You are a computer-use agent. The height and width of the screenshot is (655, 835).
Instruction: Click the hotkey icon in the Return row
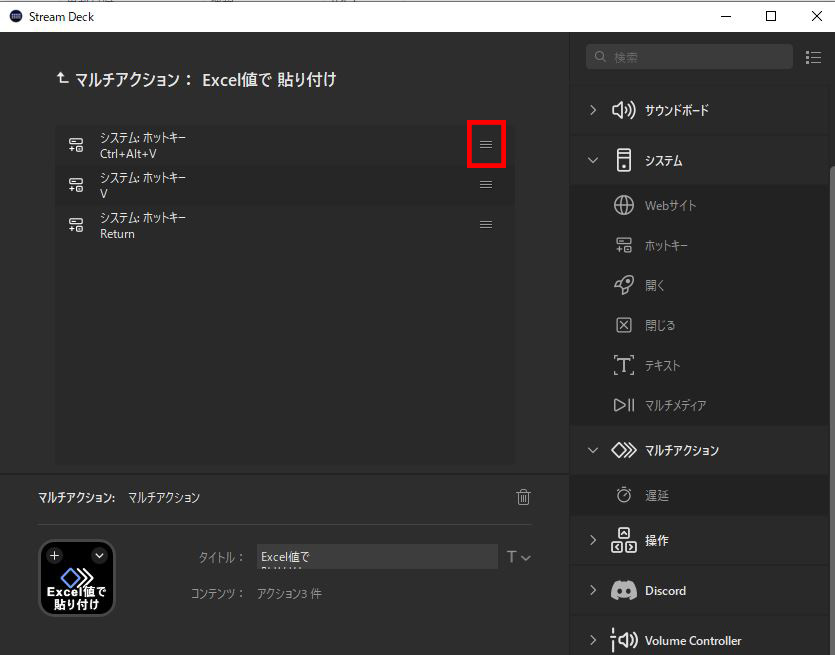click(76, 225)
